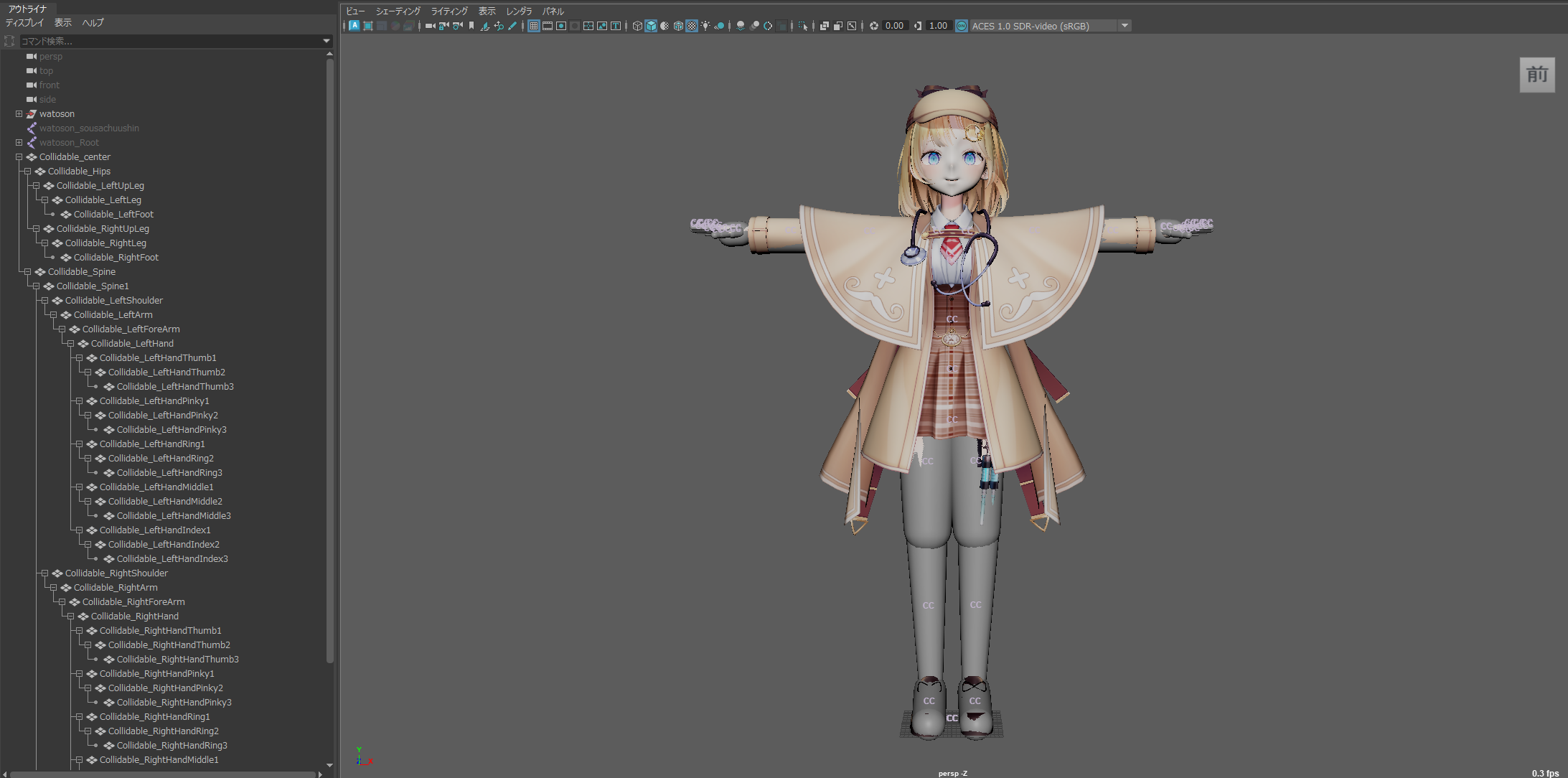
Task: Open the command search dropdown arrow
Action: pyautogui.click(x=327, y=42)
